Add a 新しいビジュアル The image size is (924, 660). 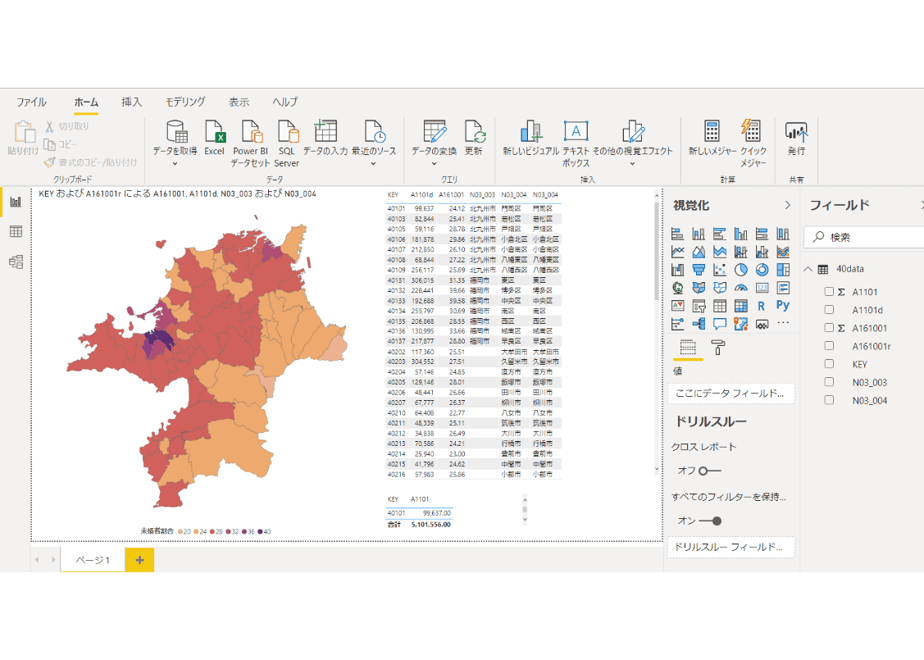pyautogui.click(x=531, y=138)
